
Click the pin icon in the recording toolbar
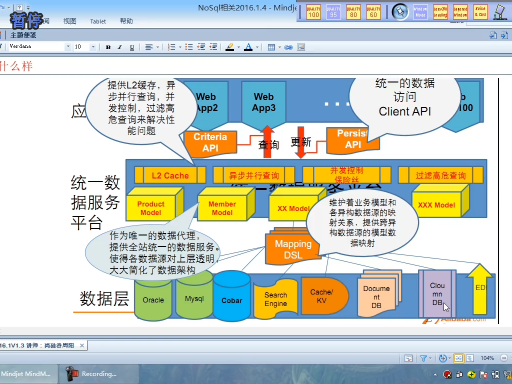point(400,12)
